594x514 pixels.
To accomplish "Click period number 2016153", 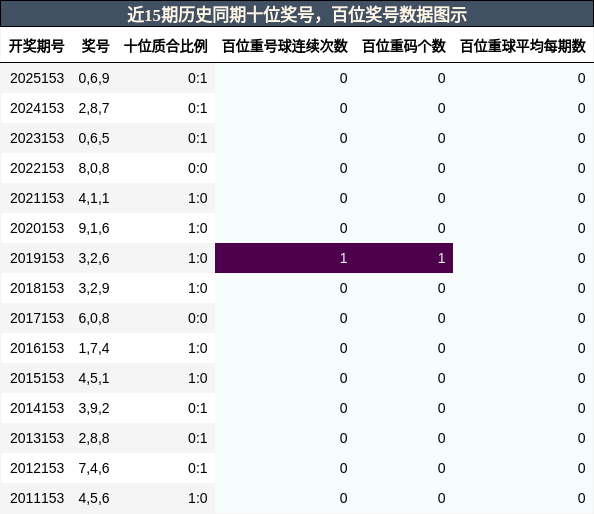I will [x=37, y=348].
